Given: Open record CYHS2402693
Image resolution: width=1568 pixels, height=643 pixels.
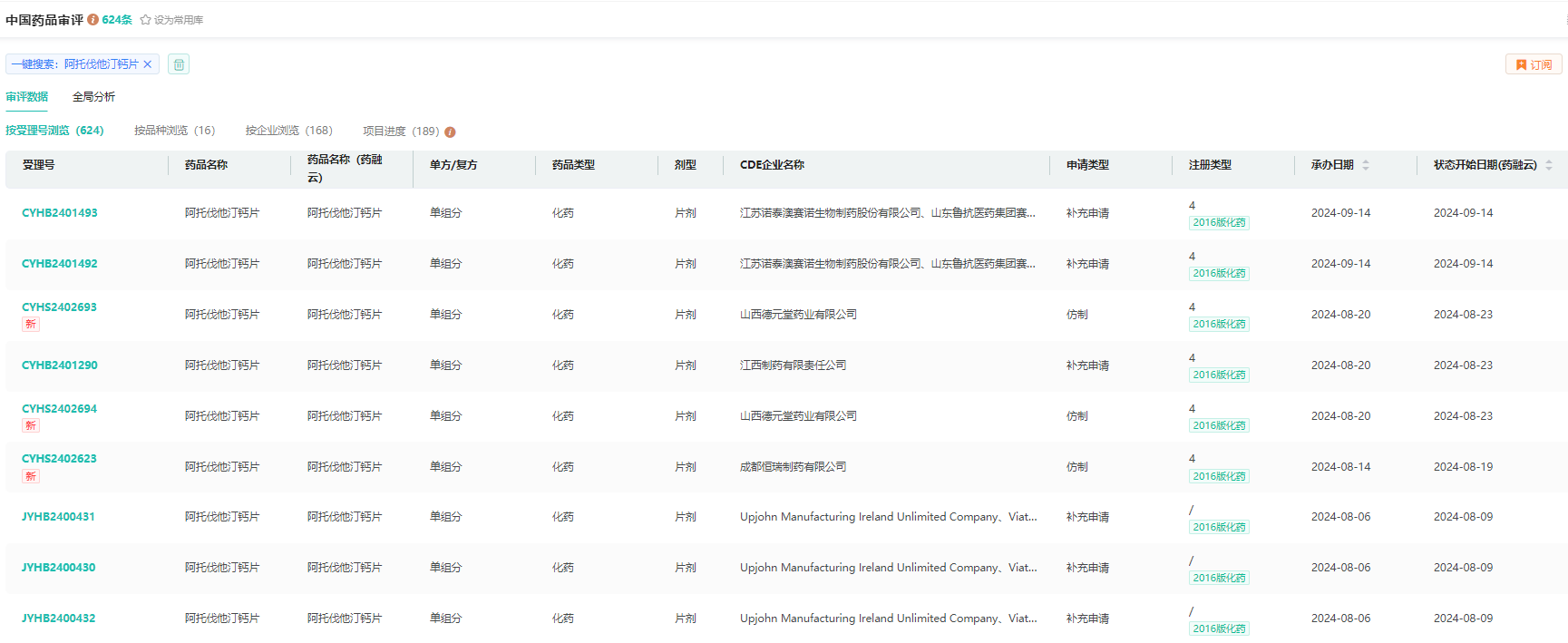Looking at the screenshot, I should coord(59,307).
